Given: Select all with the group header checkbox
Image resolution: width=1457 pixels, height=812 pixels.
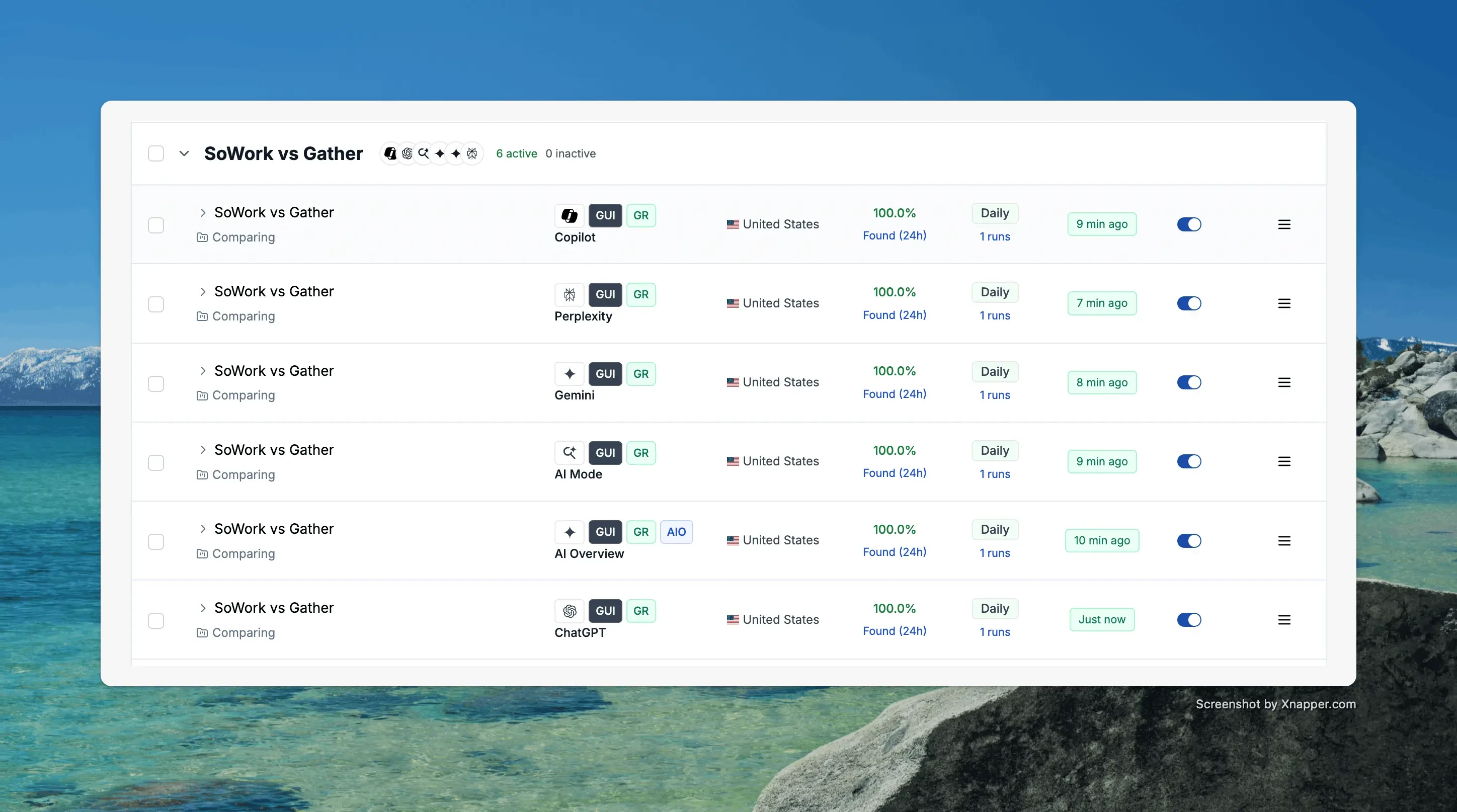Looking at the screenshot, I should [155, 153].
